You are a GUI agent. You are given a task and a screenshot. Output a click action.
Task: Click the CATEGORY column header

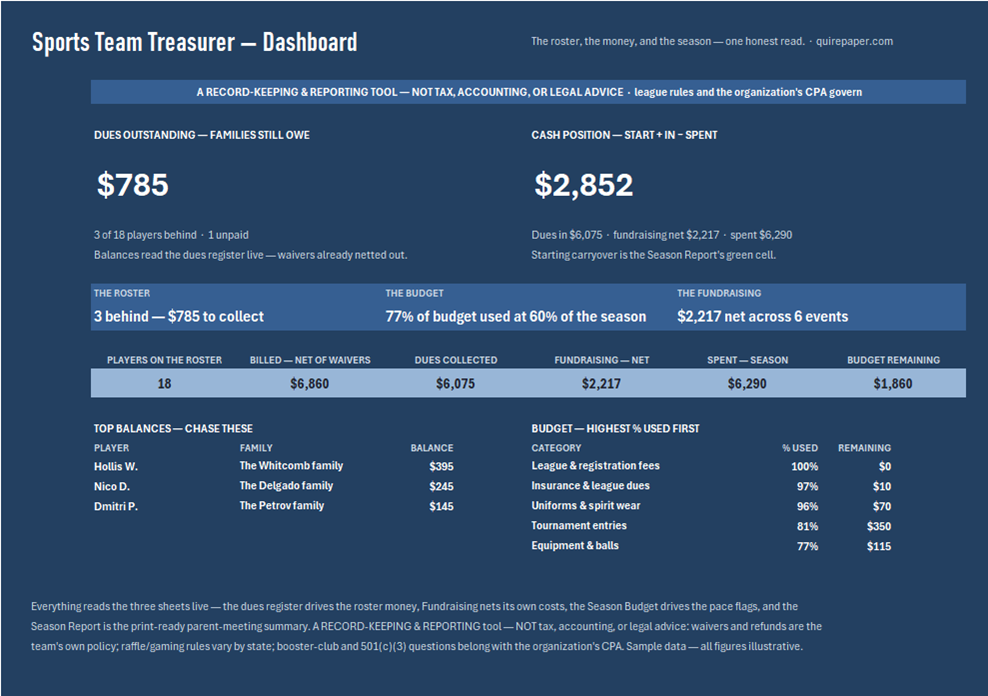[556, 448]
